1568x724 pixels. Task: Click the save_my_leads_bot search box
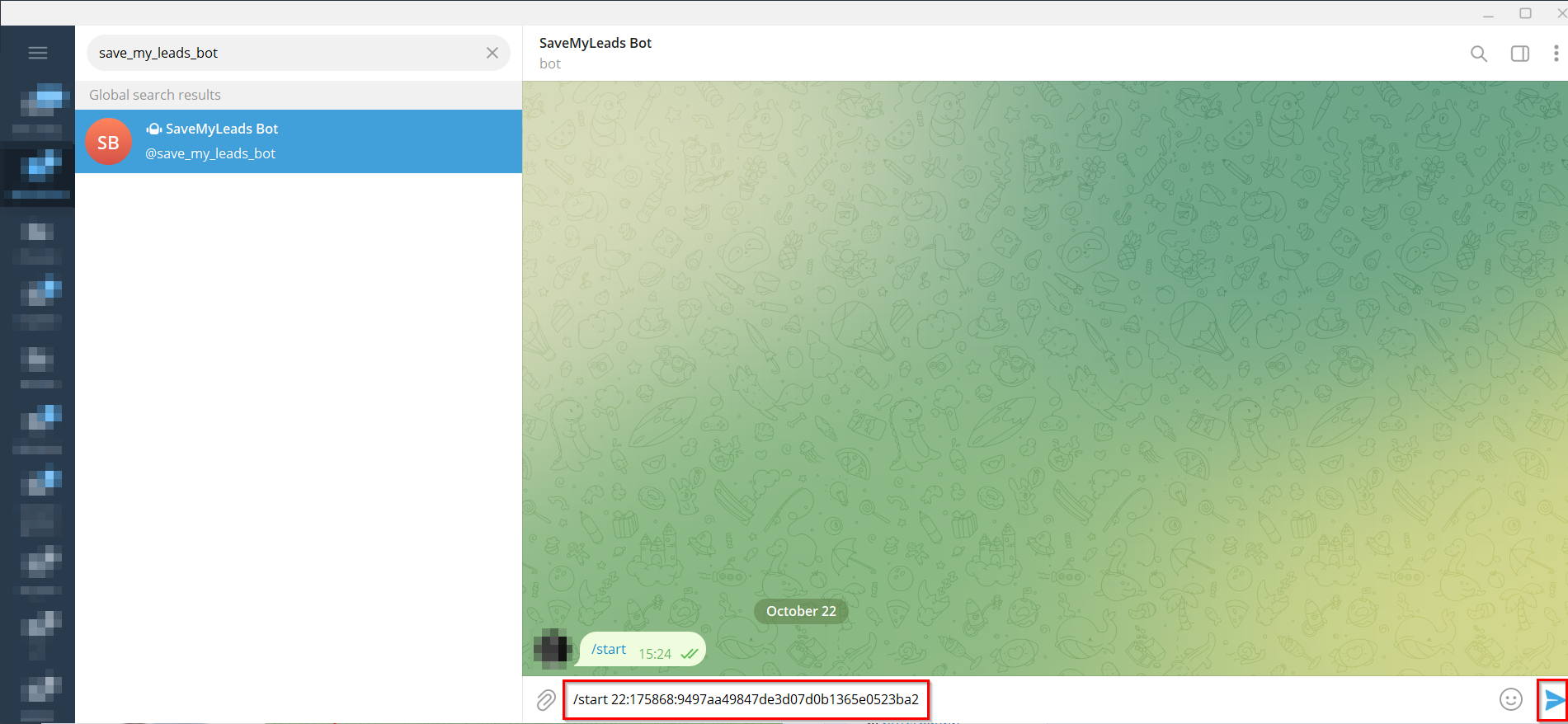[x=285, y=53]
